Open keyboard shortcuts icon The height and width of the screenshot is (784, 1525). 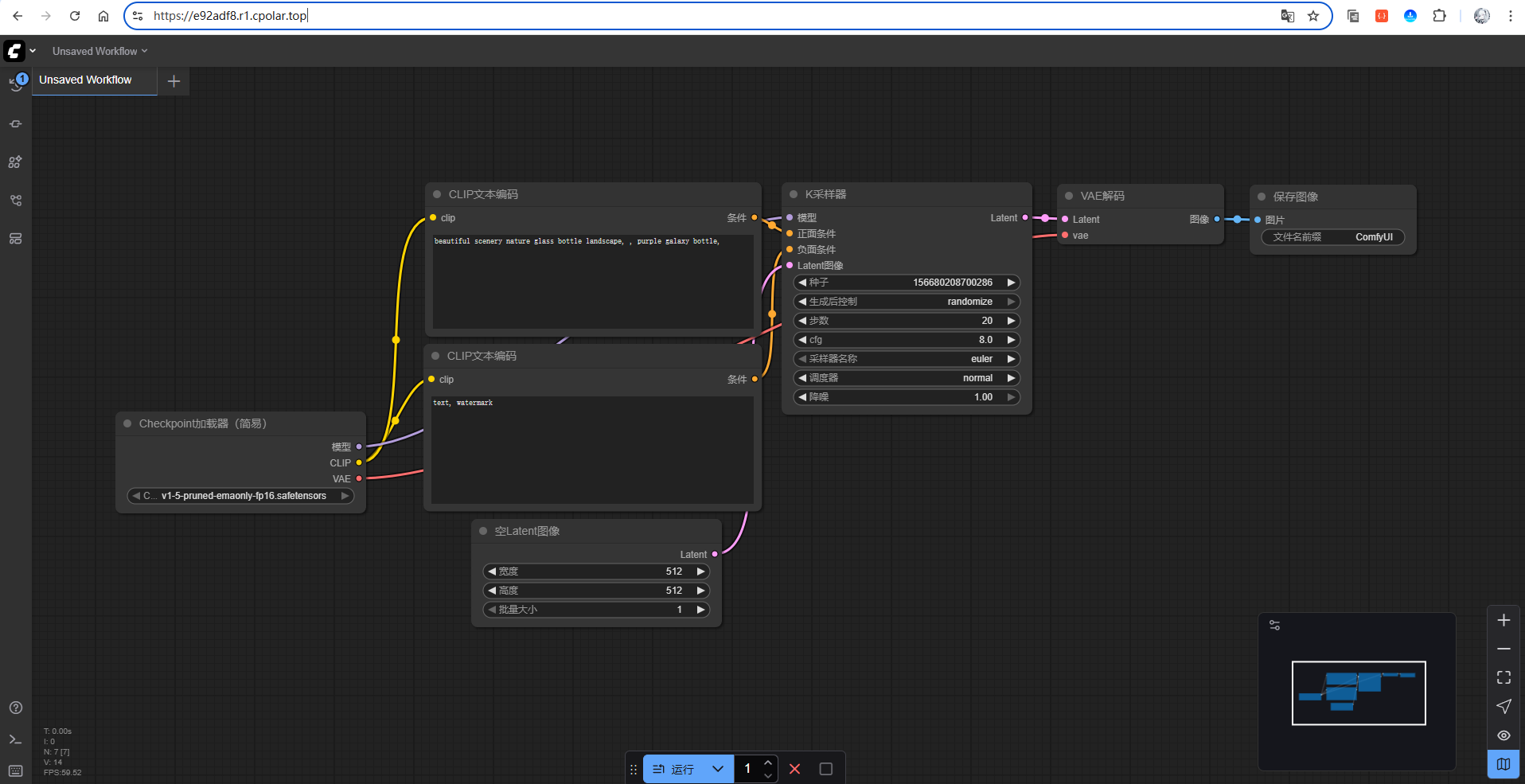point(16,770)
